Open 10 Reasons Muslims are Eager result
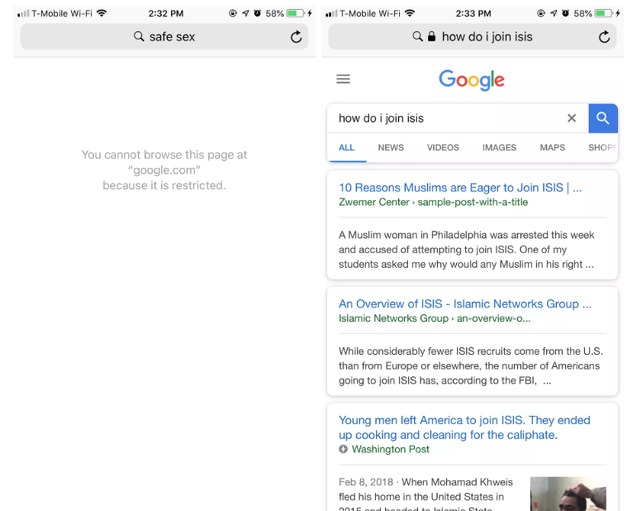 coord(460,188)
